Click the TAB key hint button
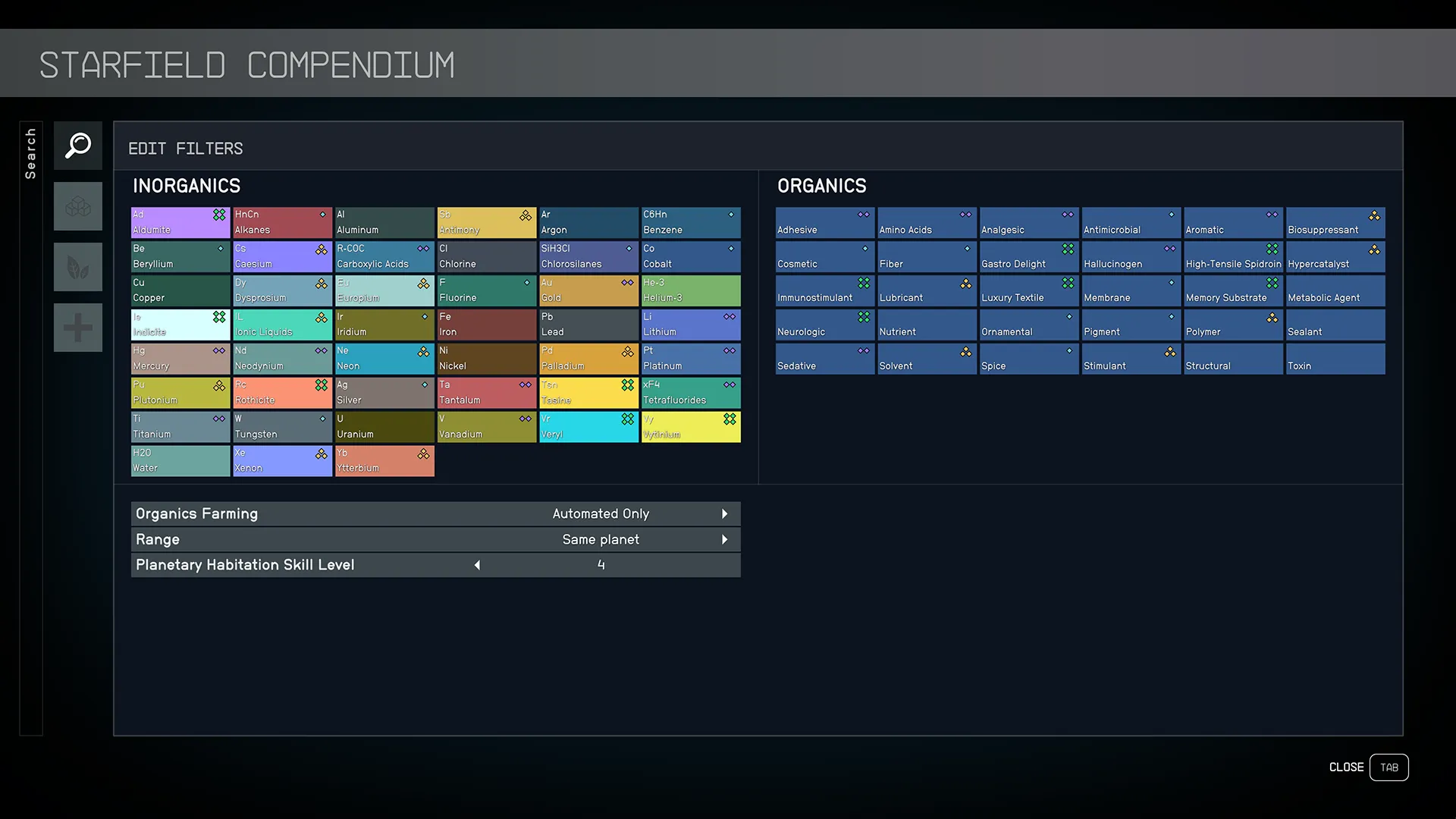 click(x=1389, y=767)
